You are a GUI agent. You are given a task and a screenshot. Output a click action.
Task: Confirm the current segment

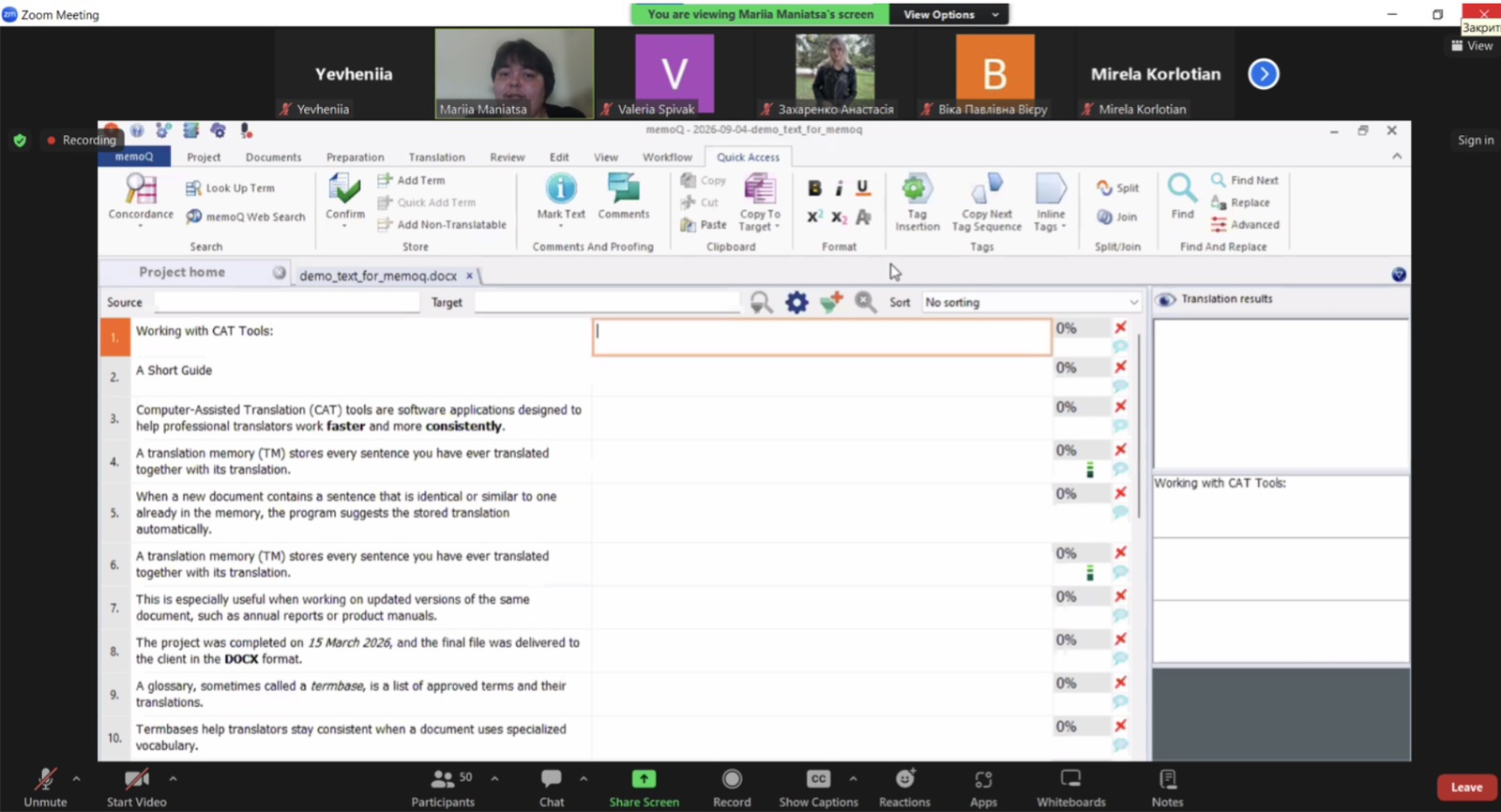point(345,199)
